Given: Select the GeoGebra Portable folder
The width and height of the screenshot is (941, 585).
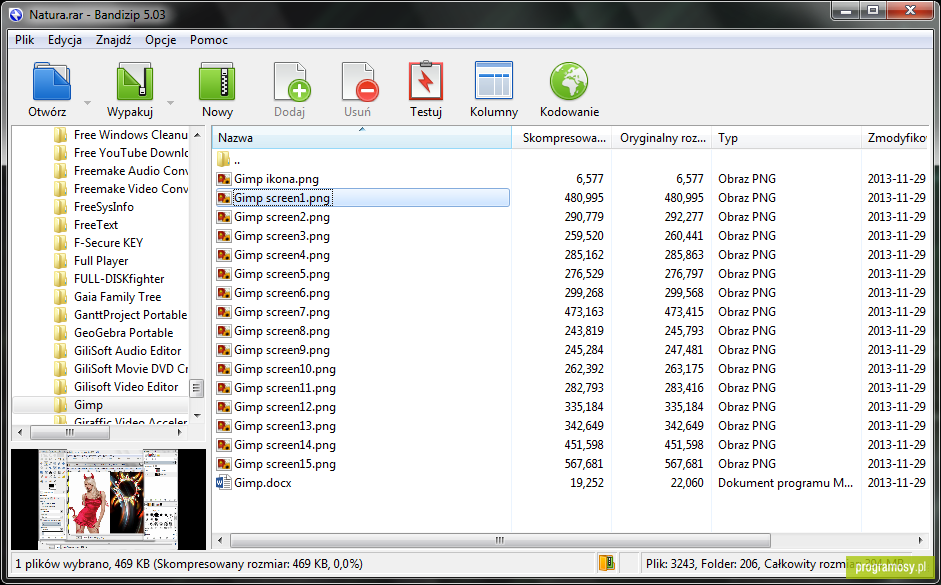Looking at the screenshot, I should click(x=124, y=332).
